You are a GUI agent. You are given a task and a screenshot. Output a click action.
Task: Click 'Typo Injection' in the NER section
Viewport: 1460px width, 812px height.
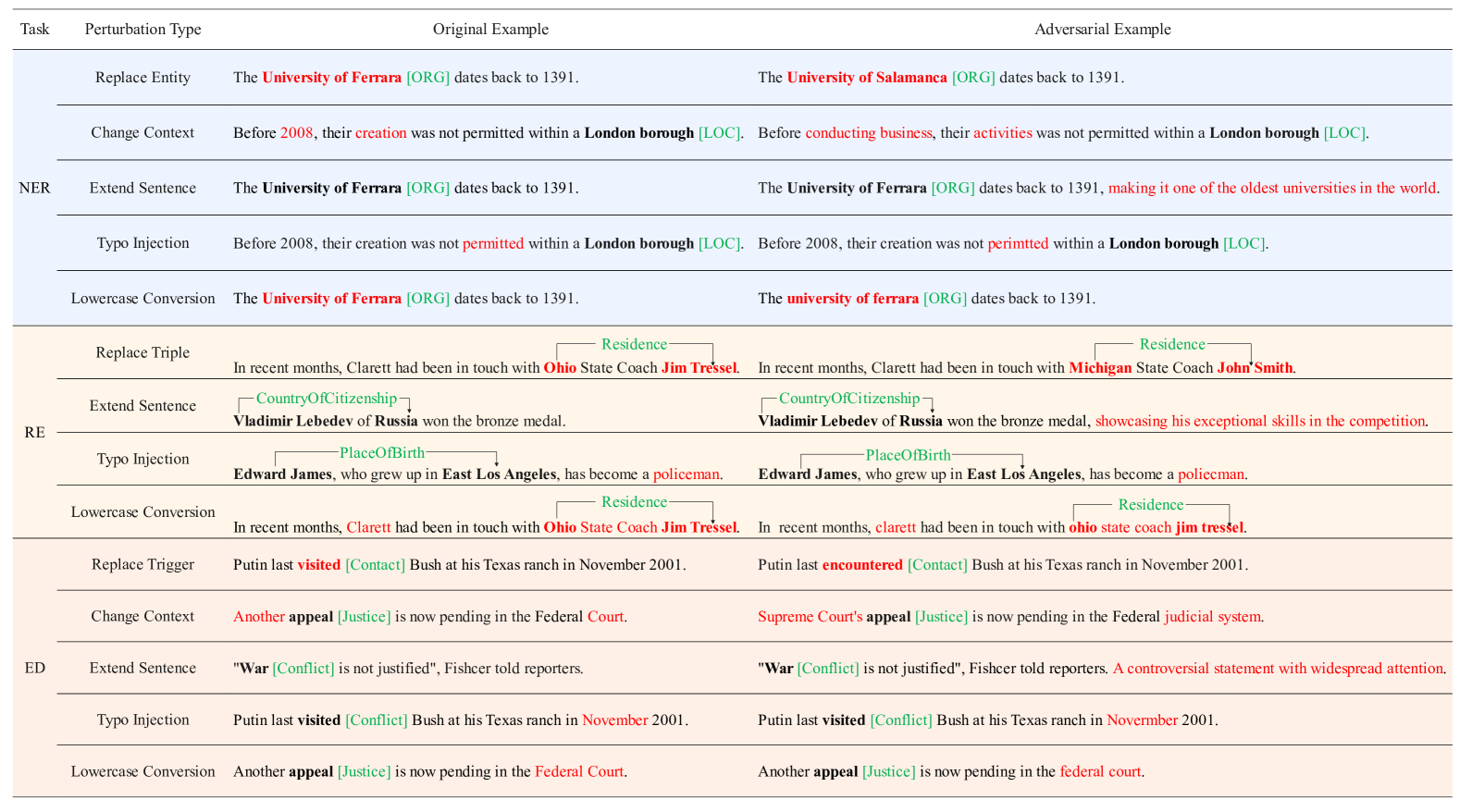(x=142, y=243)
